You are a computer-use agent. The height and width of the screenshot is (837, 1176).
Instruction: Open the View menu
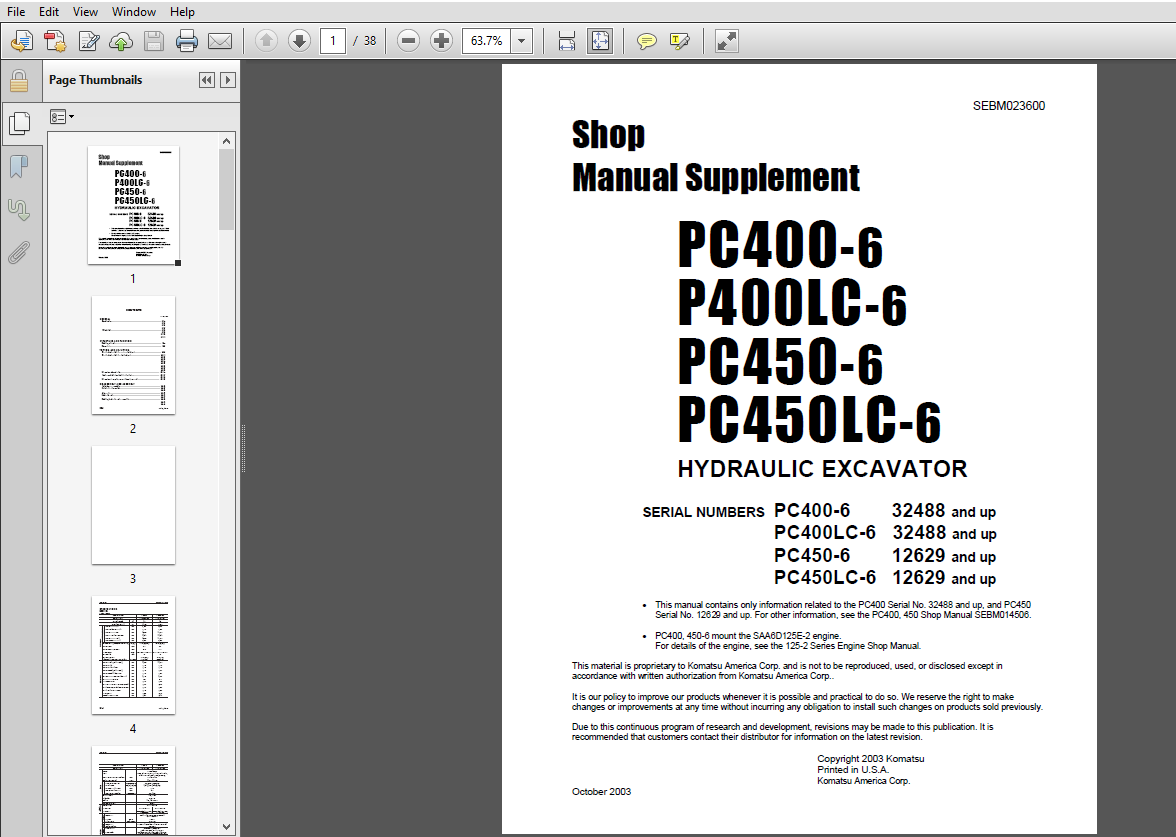coord(85,11)
